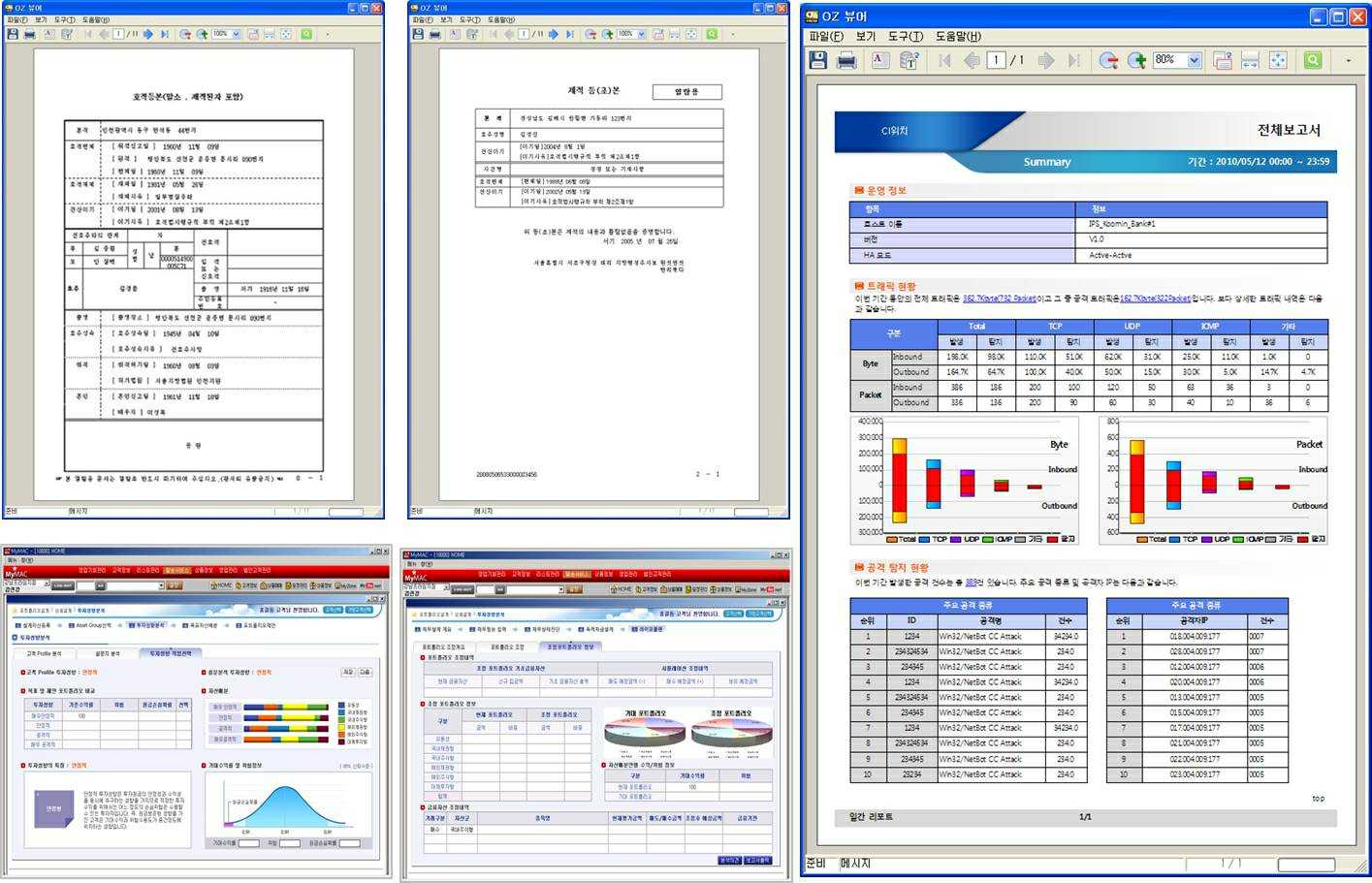Save the report using the floppy disk icon
This screenshot has width=1372, height=883.
(817, 60)
